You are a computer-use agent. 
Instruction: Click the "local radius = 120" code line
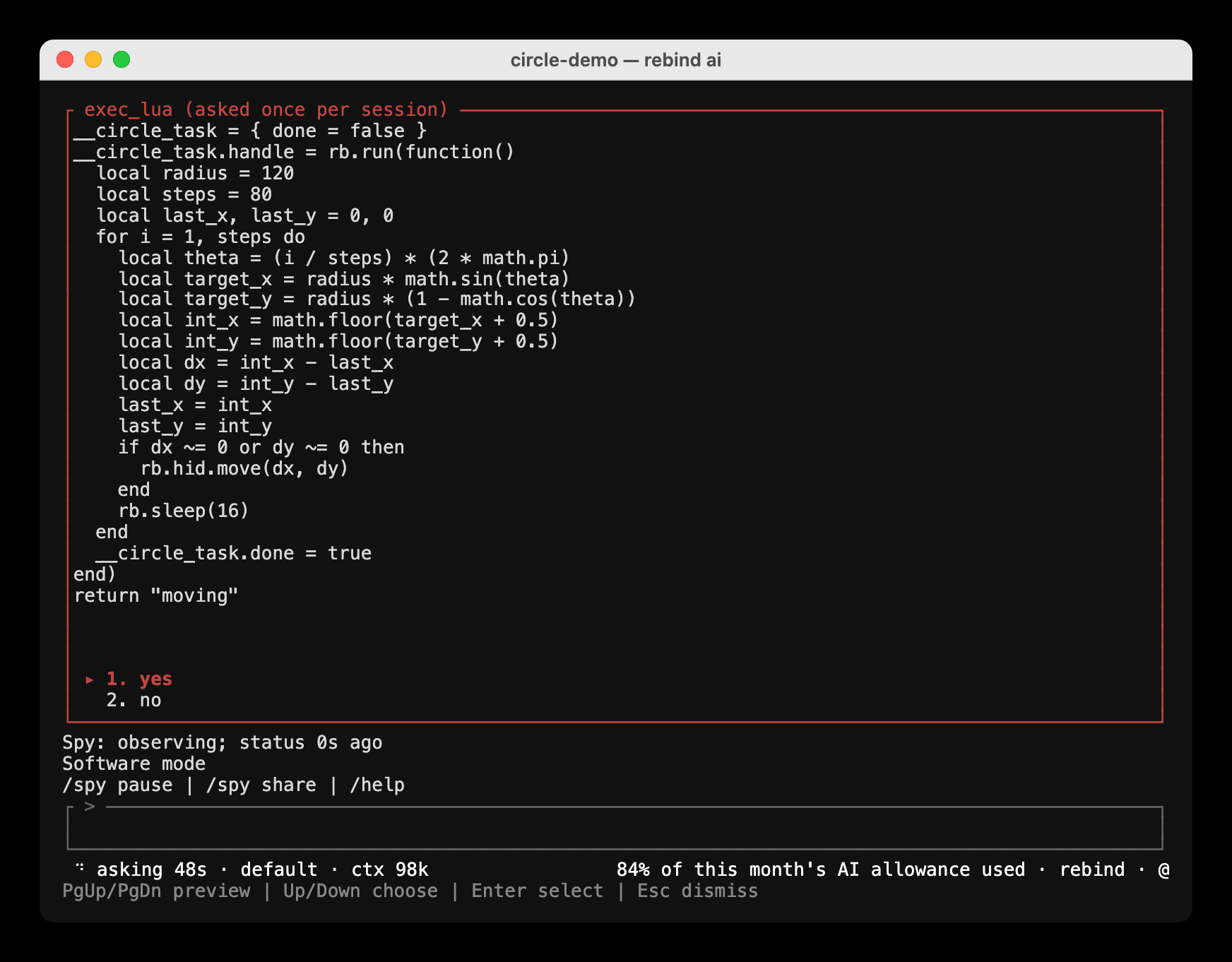pyautogui.click(x=195, y=173)
